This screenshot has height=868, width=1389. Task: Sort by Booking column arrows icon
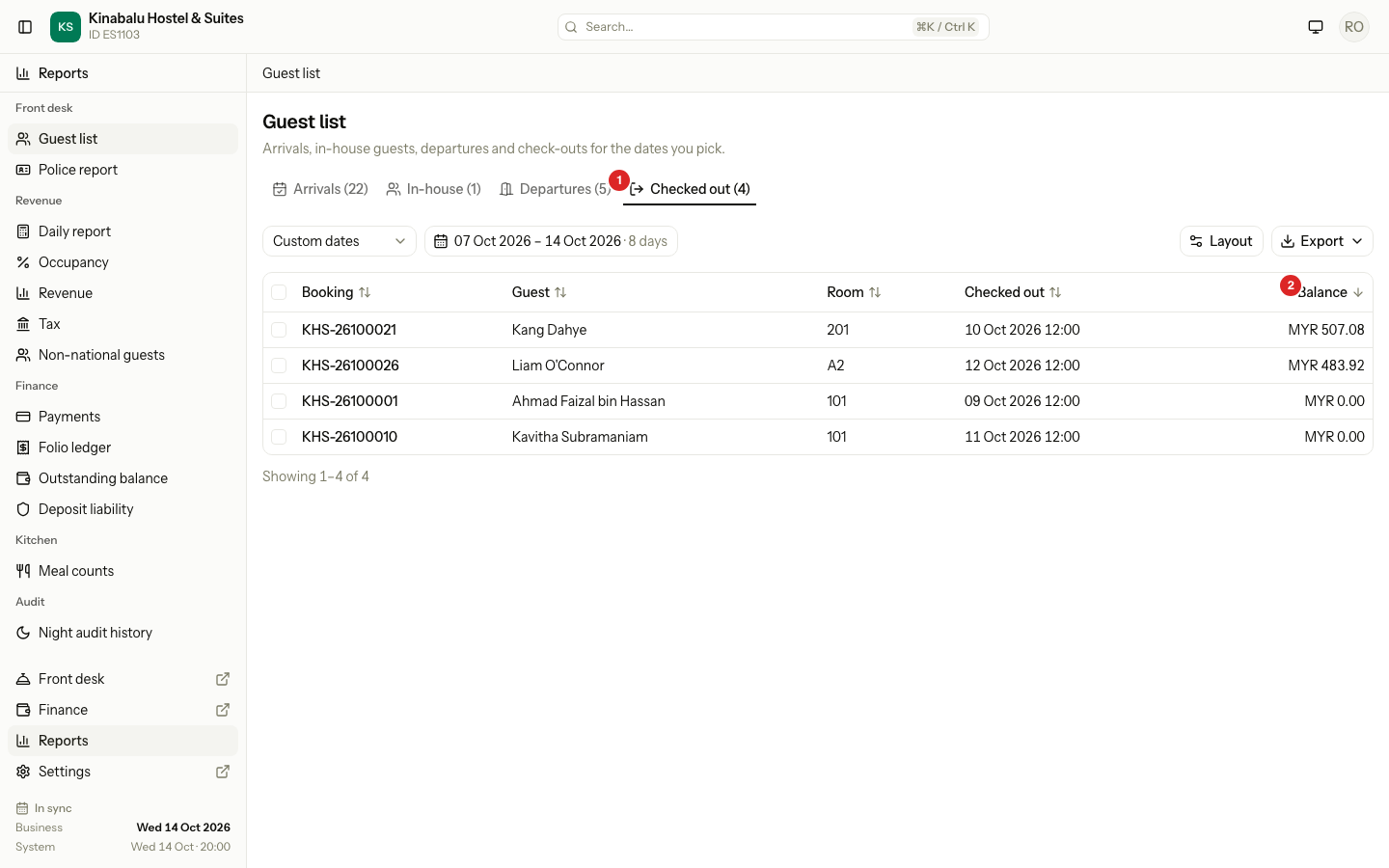pos(365,292)
